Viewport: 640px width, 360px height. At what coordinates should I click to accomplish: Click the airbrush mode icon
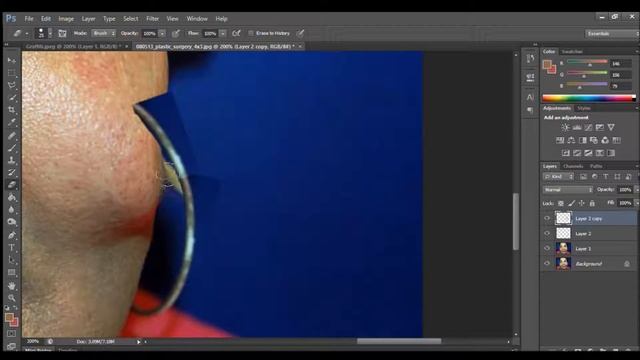(x=236, y=33)
